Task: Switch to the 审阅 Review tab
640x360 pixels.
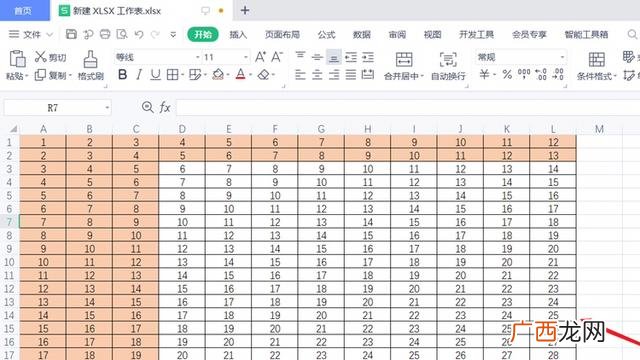Action: 397,35
